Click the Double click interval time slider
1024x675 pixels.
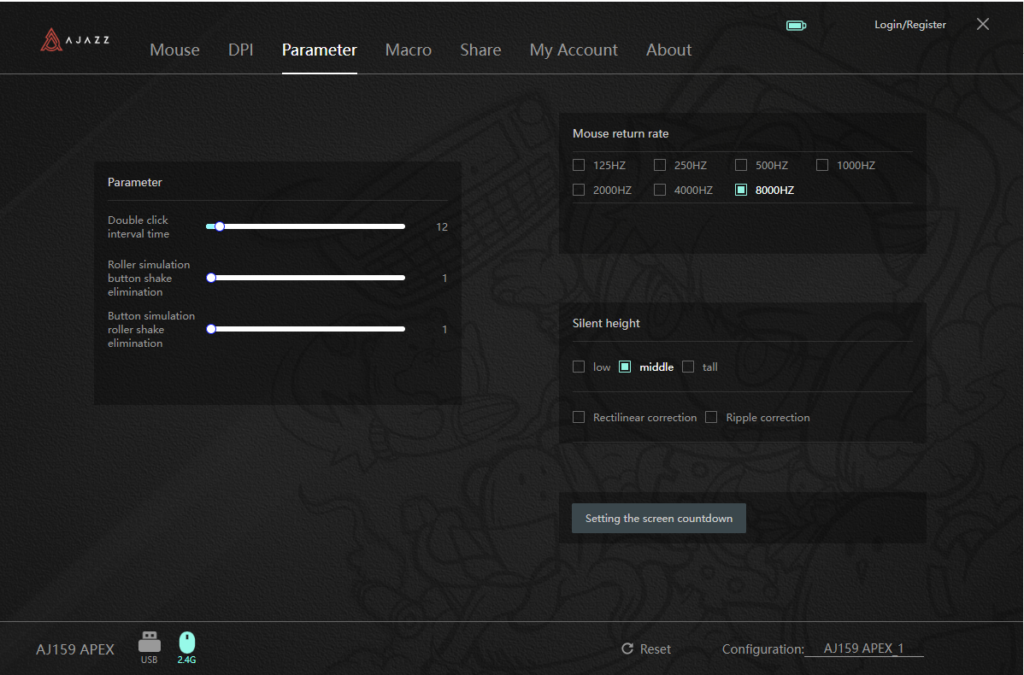click(x=306, y=226)
